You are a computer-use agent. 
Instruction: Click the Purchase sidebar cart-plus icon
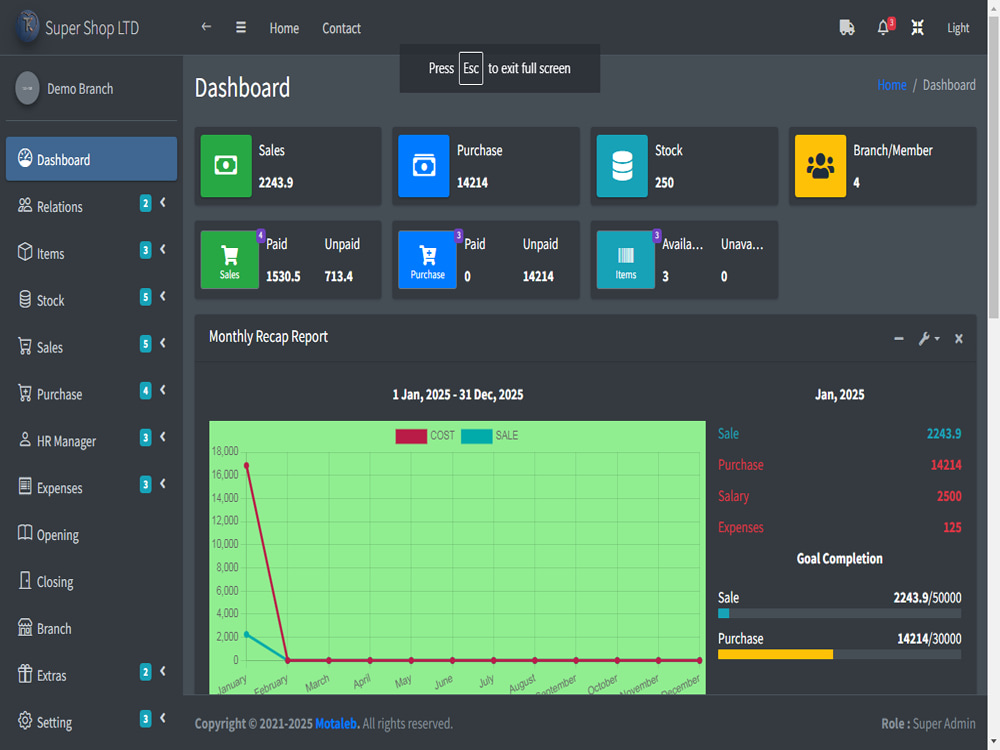coord(25,393)
